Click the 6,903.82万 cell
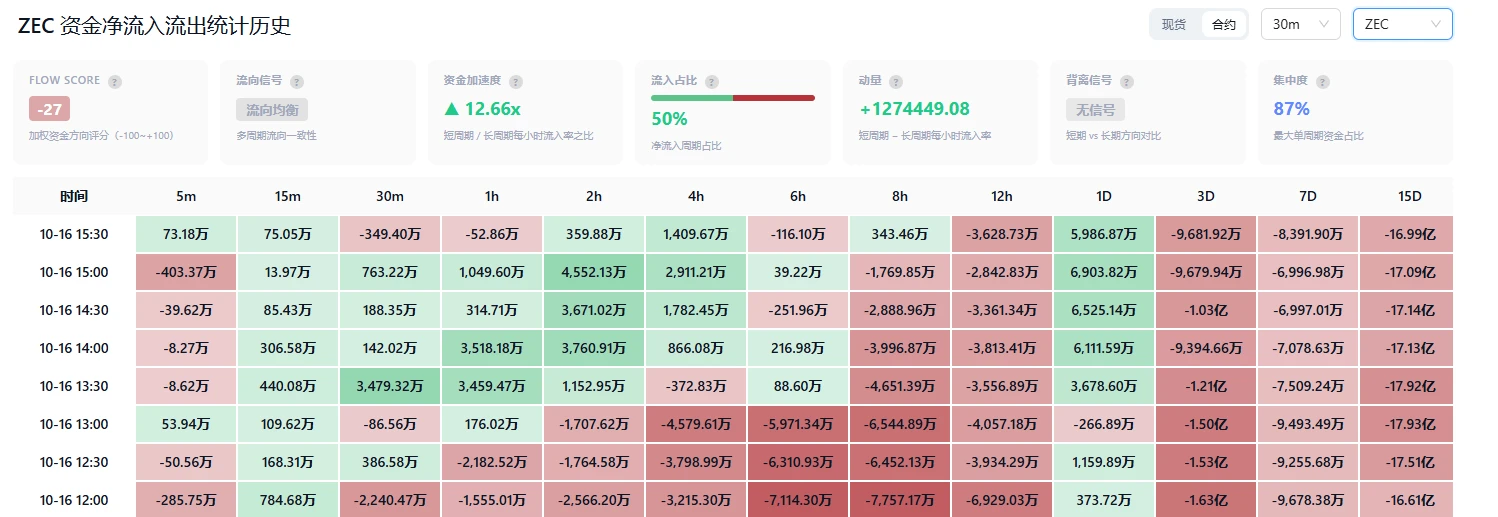This screenshot has height=517, width=1498. [1104, 272]
